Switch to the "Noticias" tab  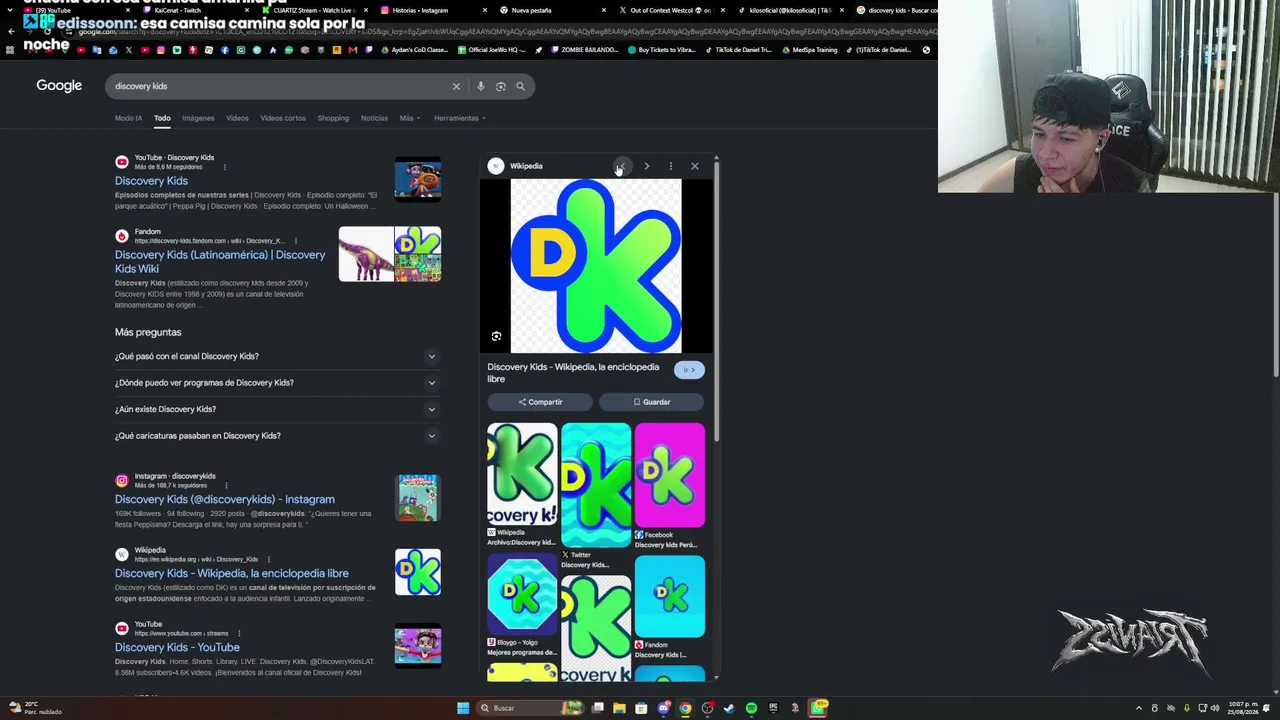374,118
